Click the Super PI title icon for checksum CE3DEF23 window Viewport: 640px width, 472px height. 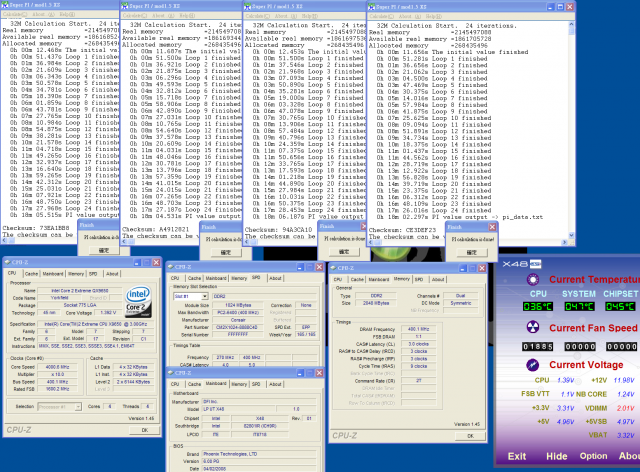click(371, 7)
